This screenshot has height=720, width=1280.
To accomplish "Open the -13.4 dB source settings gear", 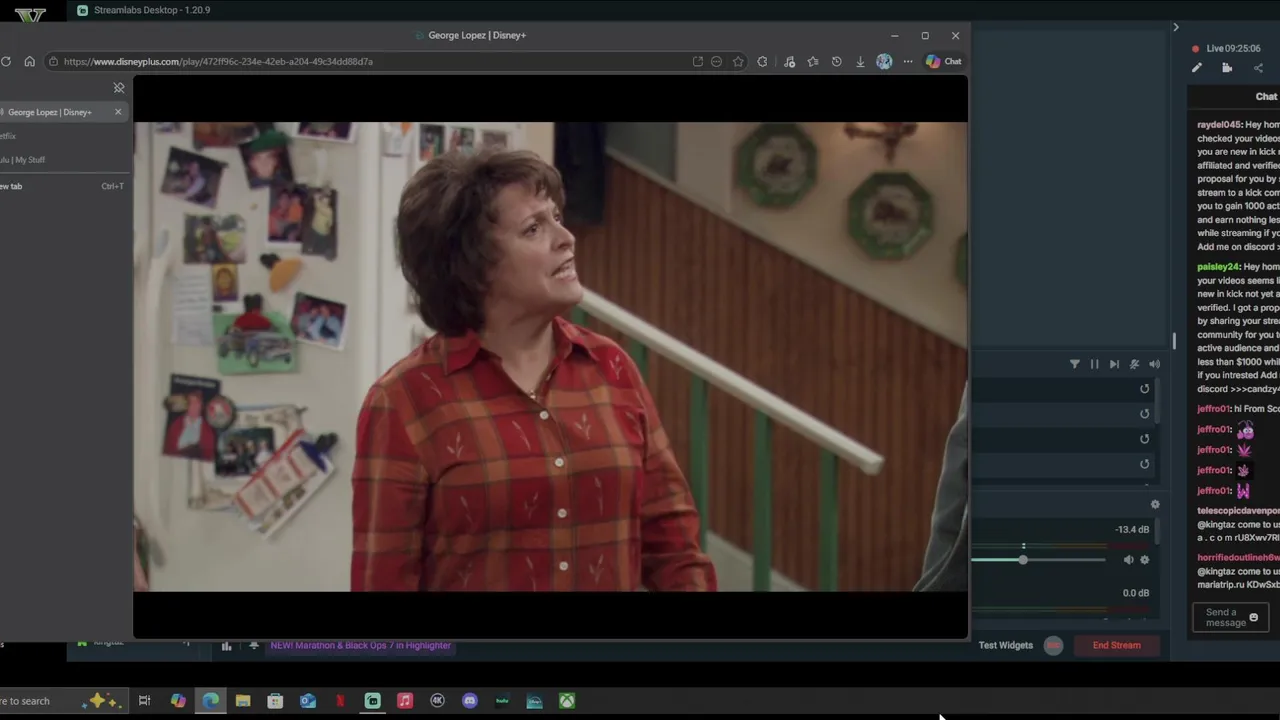I will (x=1145, y=560).
